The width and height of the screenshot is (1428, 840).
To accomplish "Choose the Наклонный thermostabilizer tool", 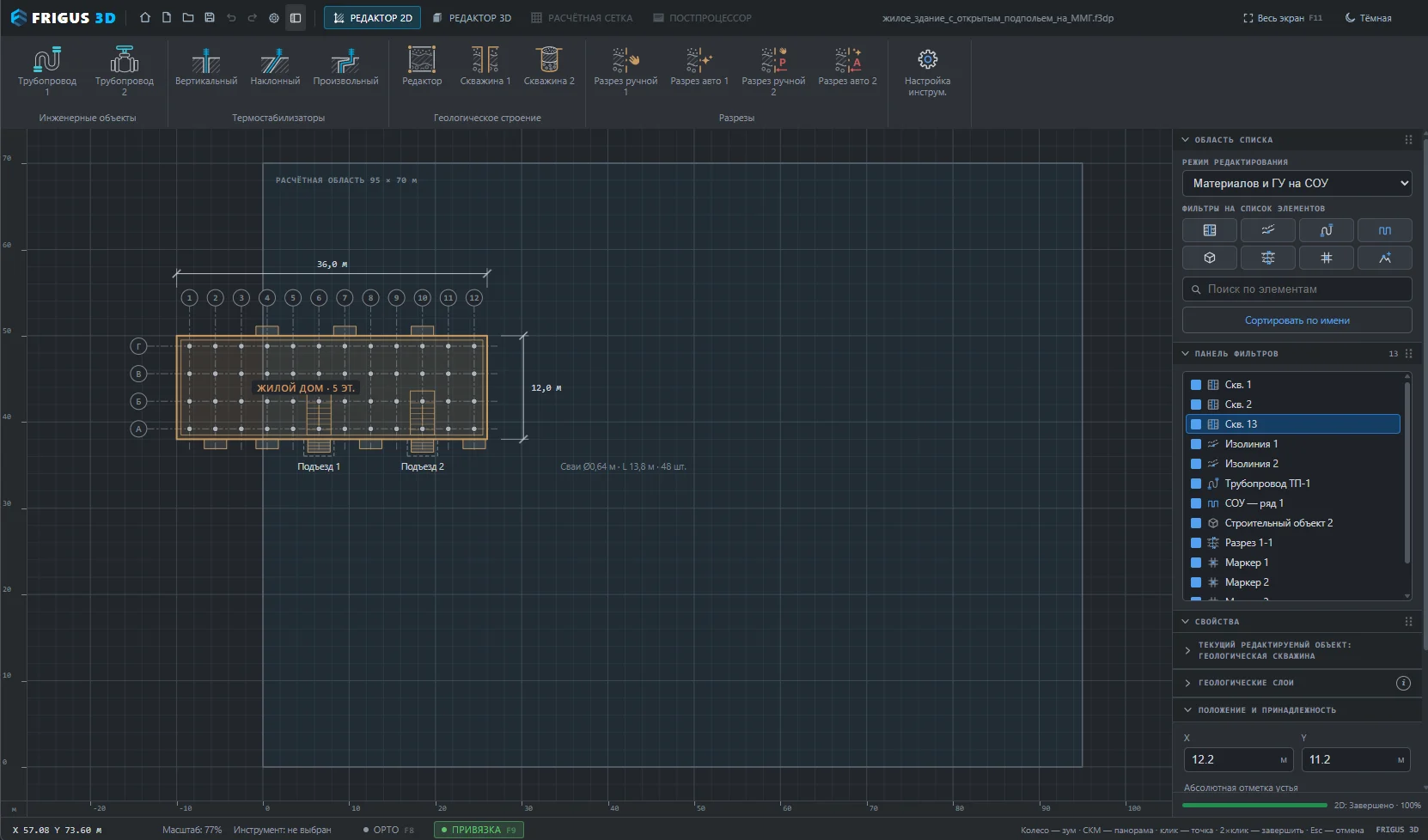I will 275,68.
